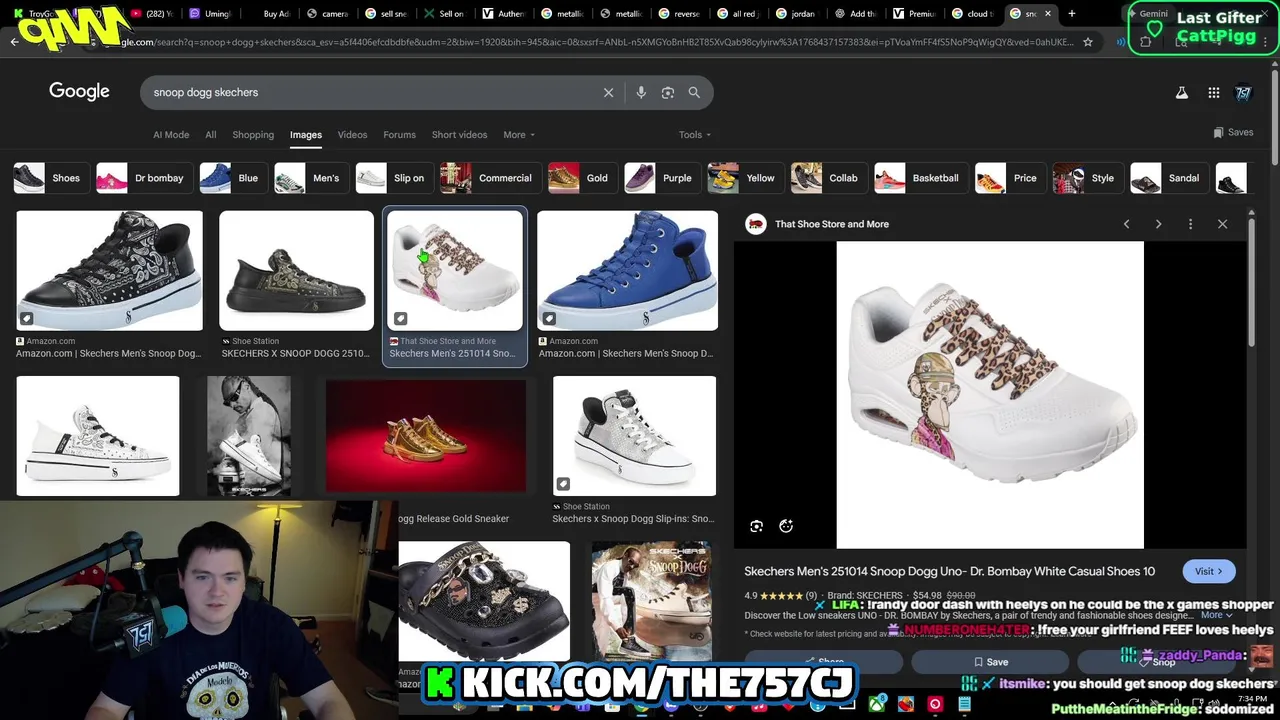Image resolution: width=1280 pixels, height=720 pixels.
Task: Close the image preview panel
Action: click(x=1222, y=224)
